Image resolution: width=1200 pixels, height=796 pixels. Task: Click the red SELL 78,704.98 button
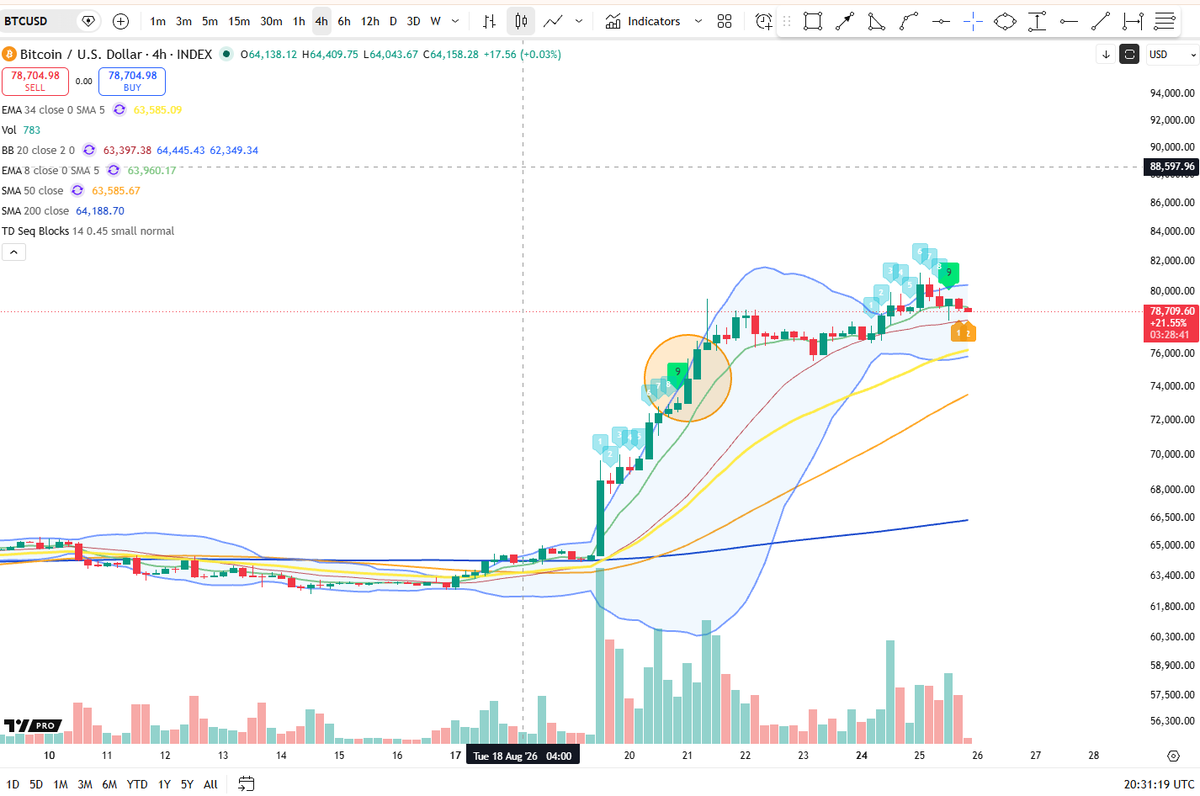click(35, 80)
